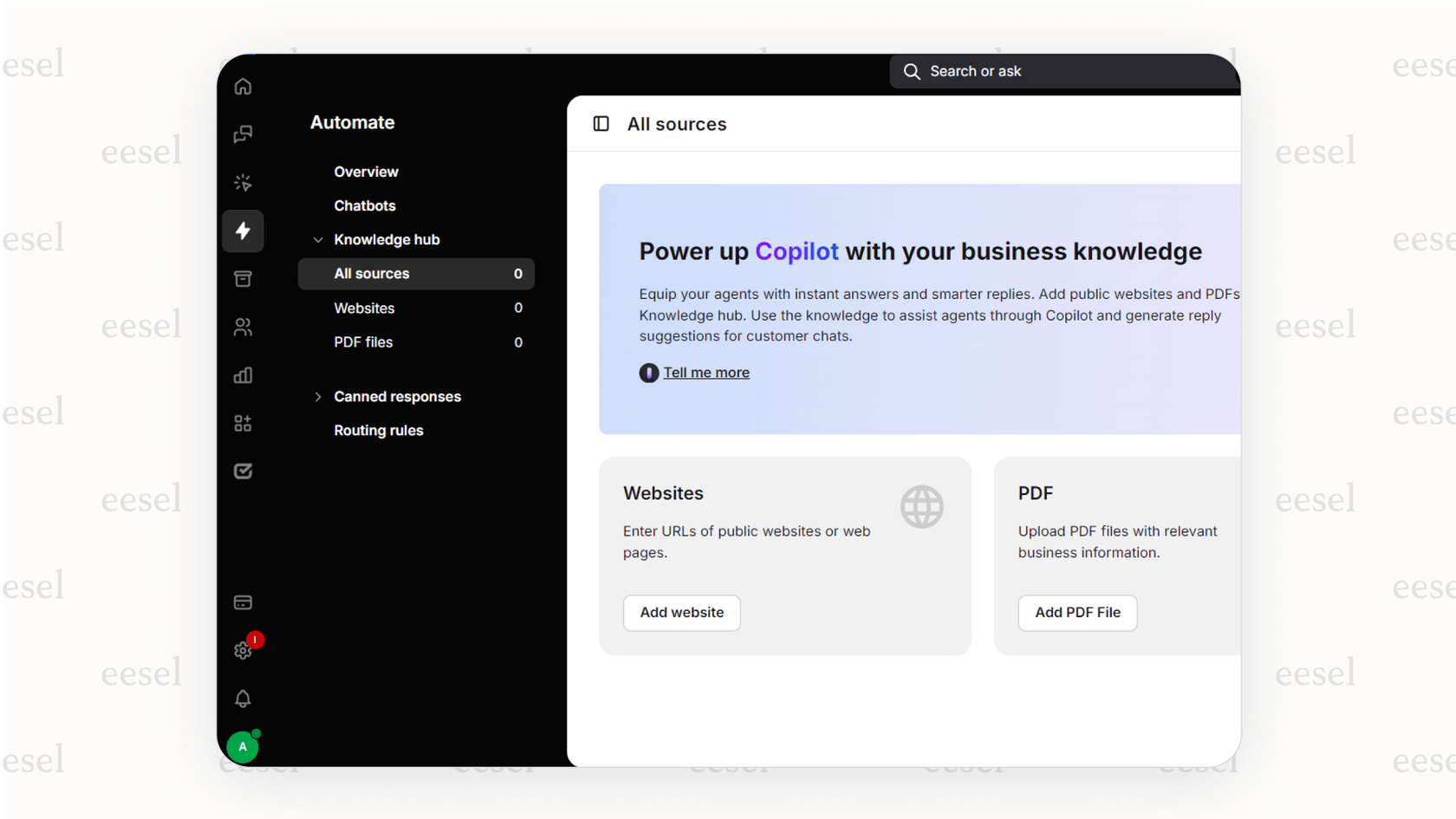1456x819 pixels.
Task: Toggle the All sources panel collapse icon
Action: pos(601,124)
